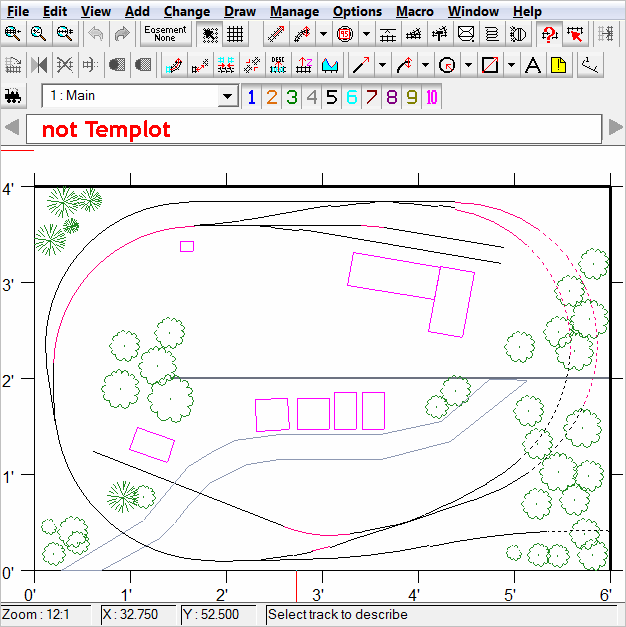Select the turnout placement tool
Screen dimensions: 626x627
[x=440, y=34]
